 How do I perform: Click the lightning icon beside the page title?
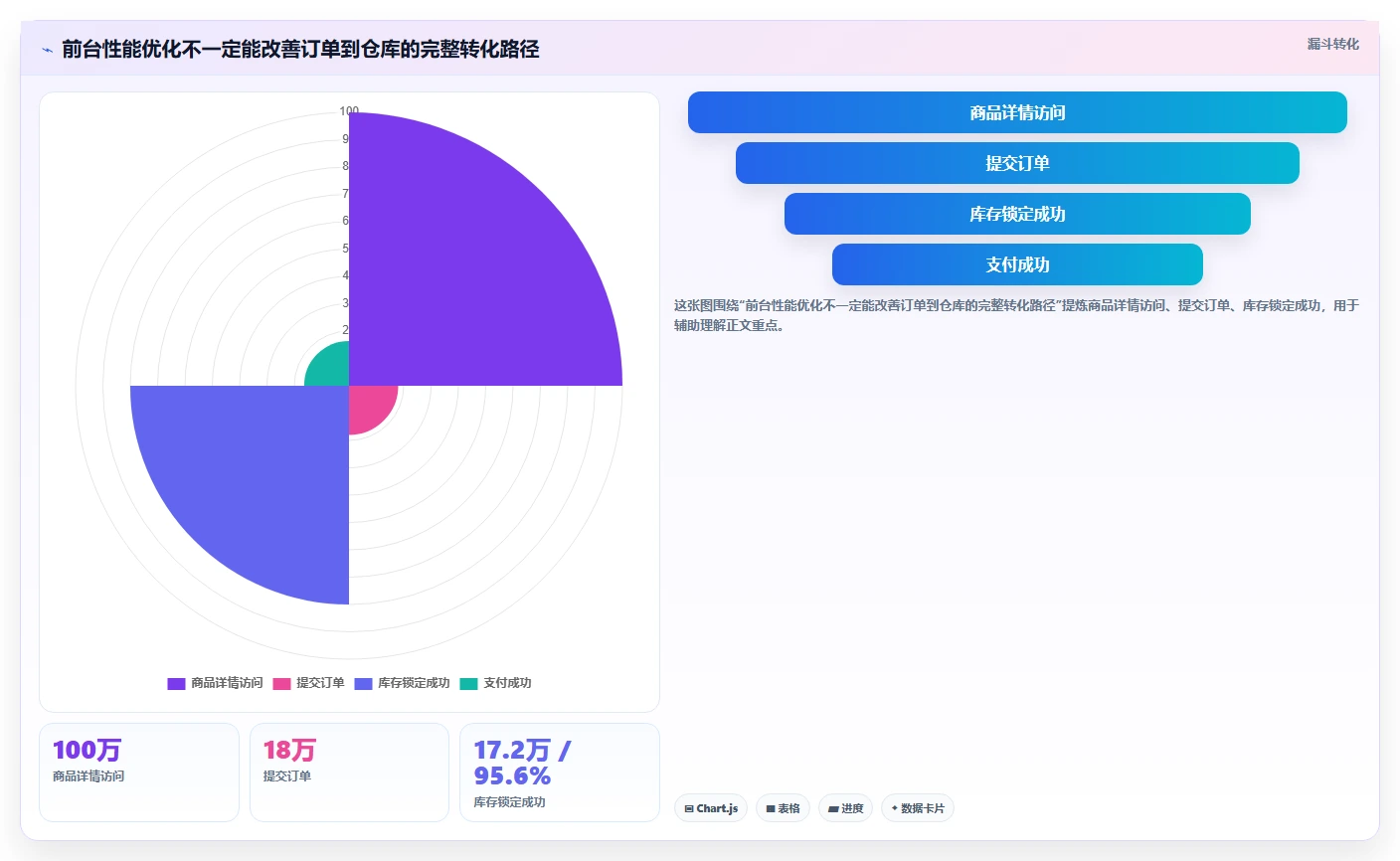coord(47,50)
